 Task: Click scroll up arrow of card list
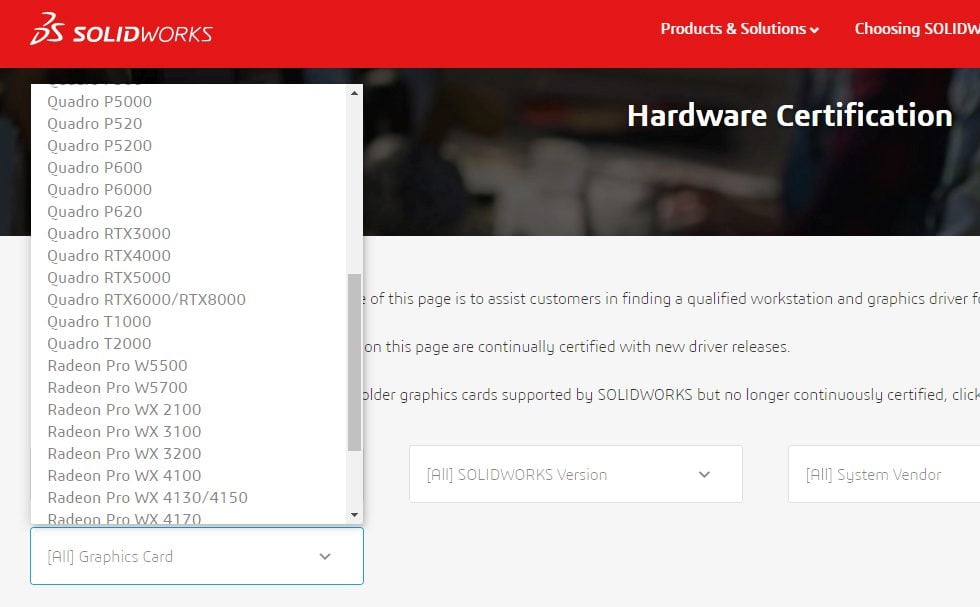point(354,93)
